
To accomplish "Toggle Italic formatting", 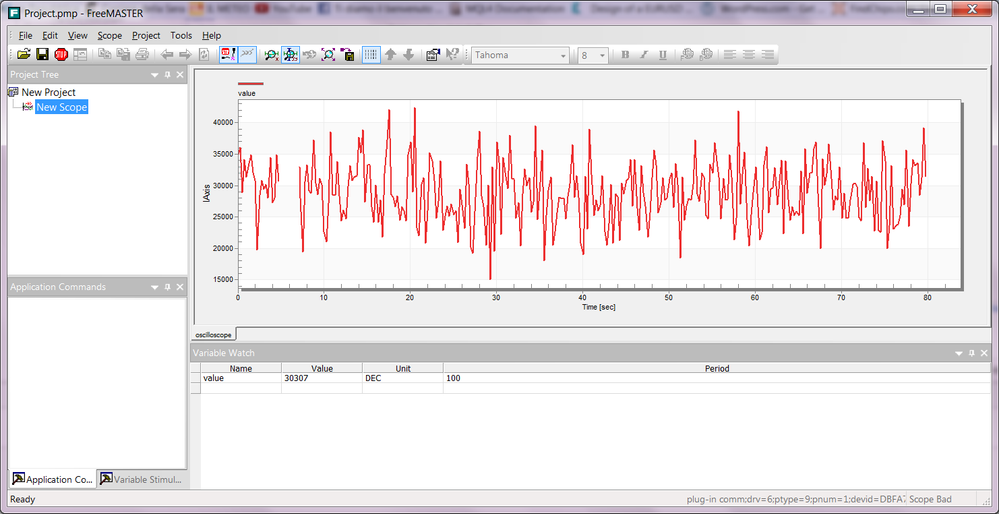I will pyautogui.click(x=643, y=55).
